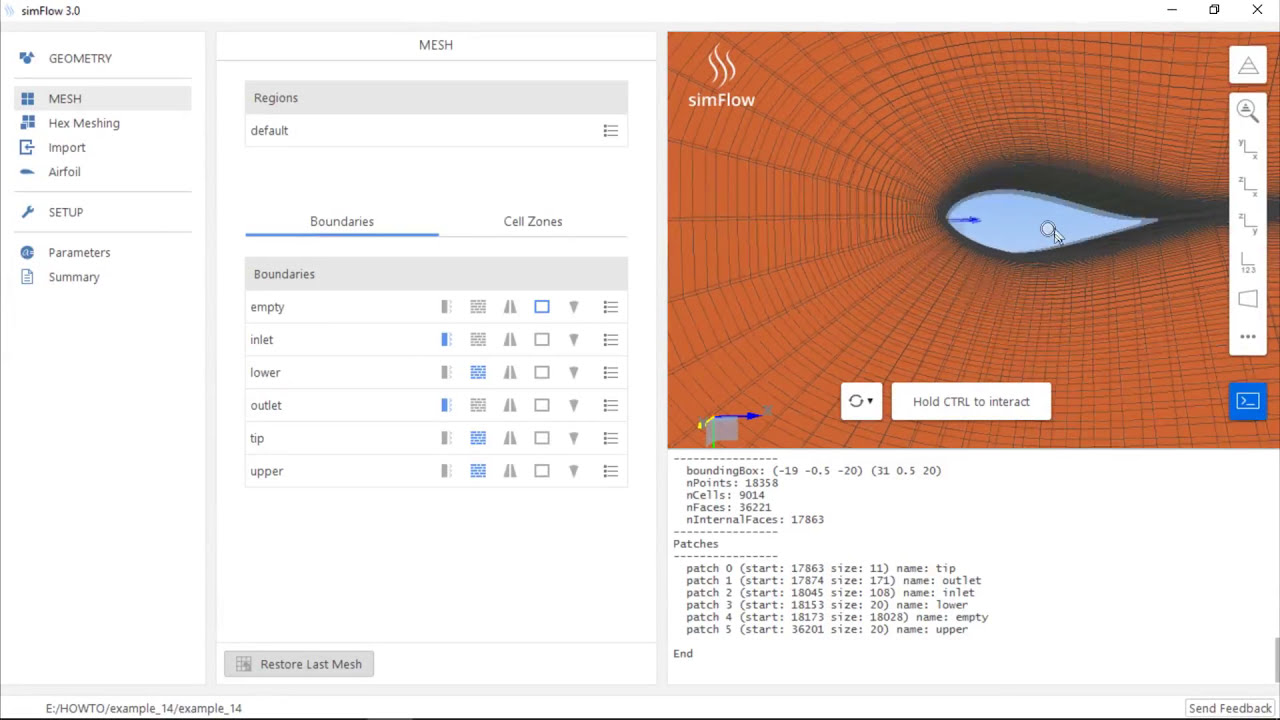Select the zoom-to-fit view icon
Screen dimensions: 1280x720
(1246, 109)
